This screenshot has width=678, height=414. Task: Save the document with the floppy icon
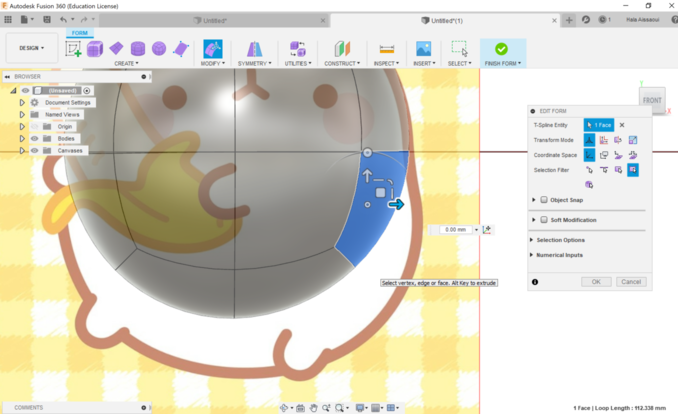(47, 19)
